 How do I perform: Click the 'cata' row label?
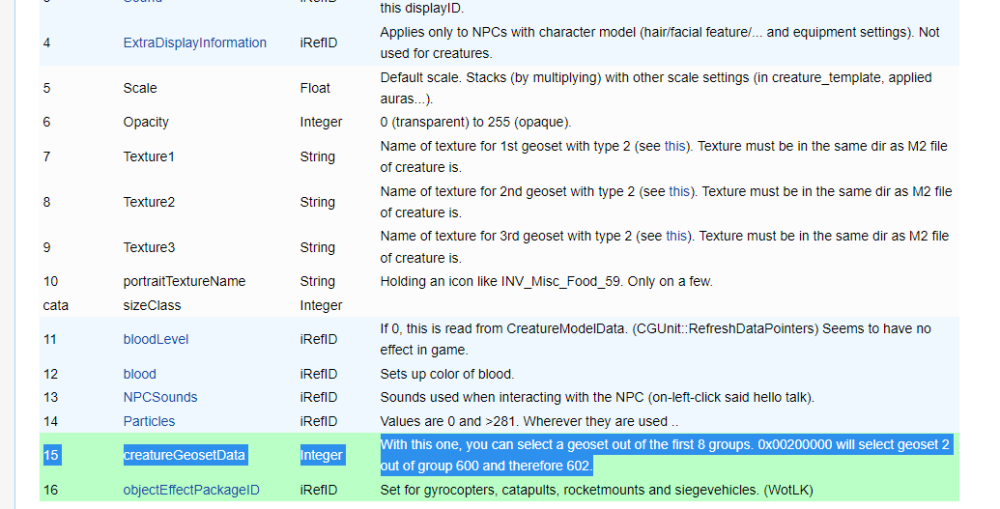56,305
